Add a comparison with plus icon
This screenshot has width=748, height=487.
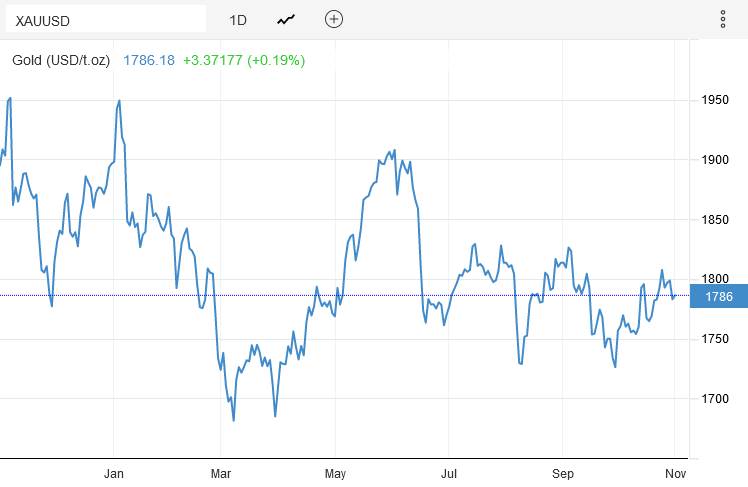tap(334, 19)
